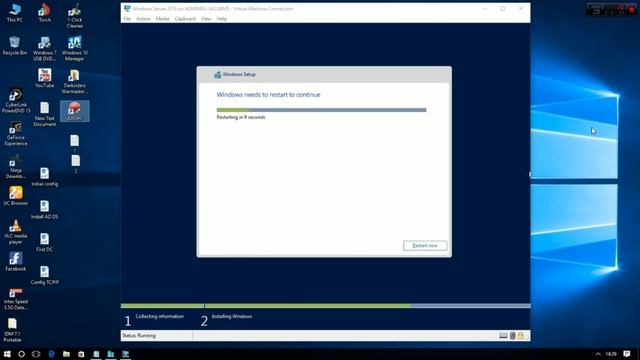Open This PC desktop icon
The height and width of the screenshot is (360, 640).
click(x=15, y=12)
